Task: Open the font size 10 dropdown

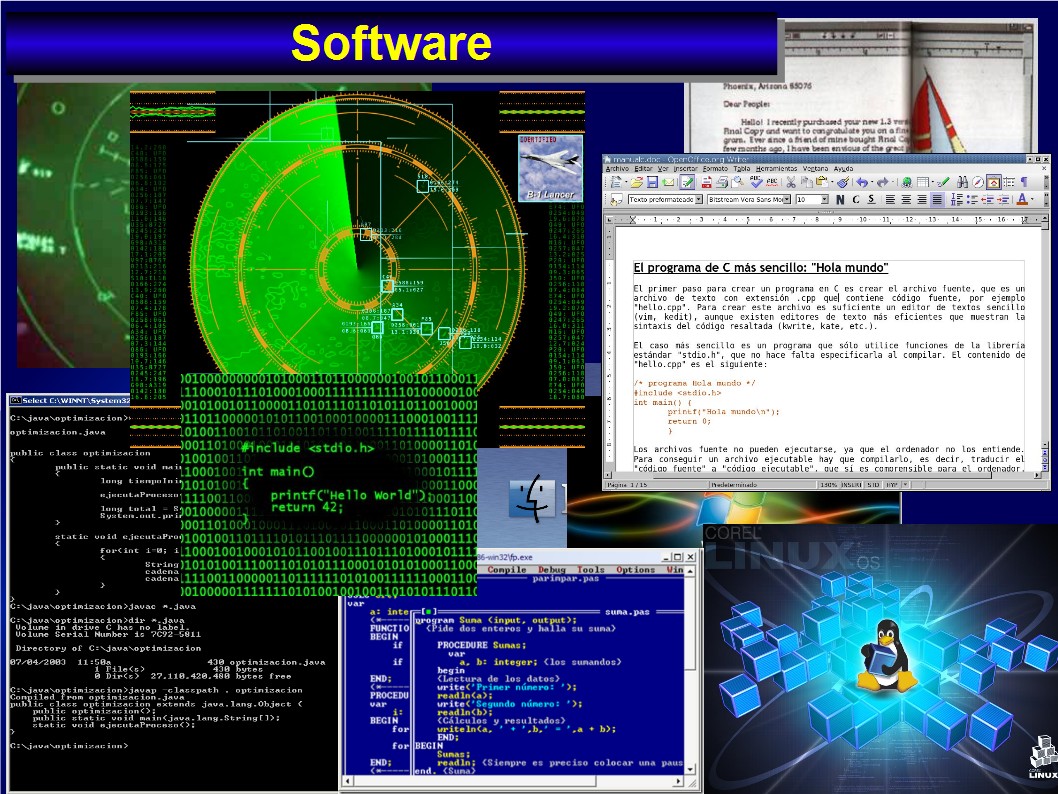Action: [x=824, y=199]
